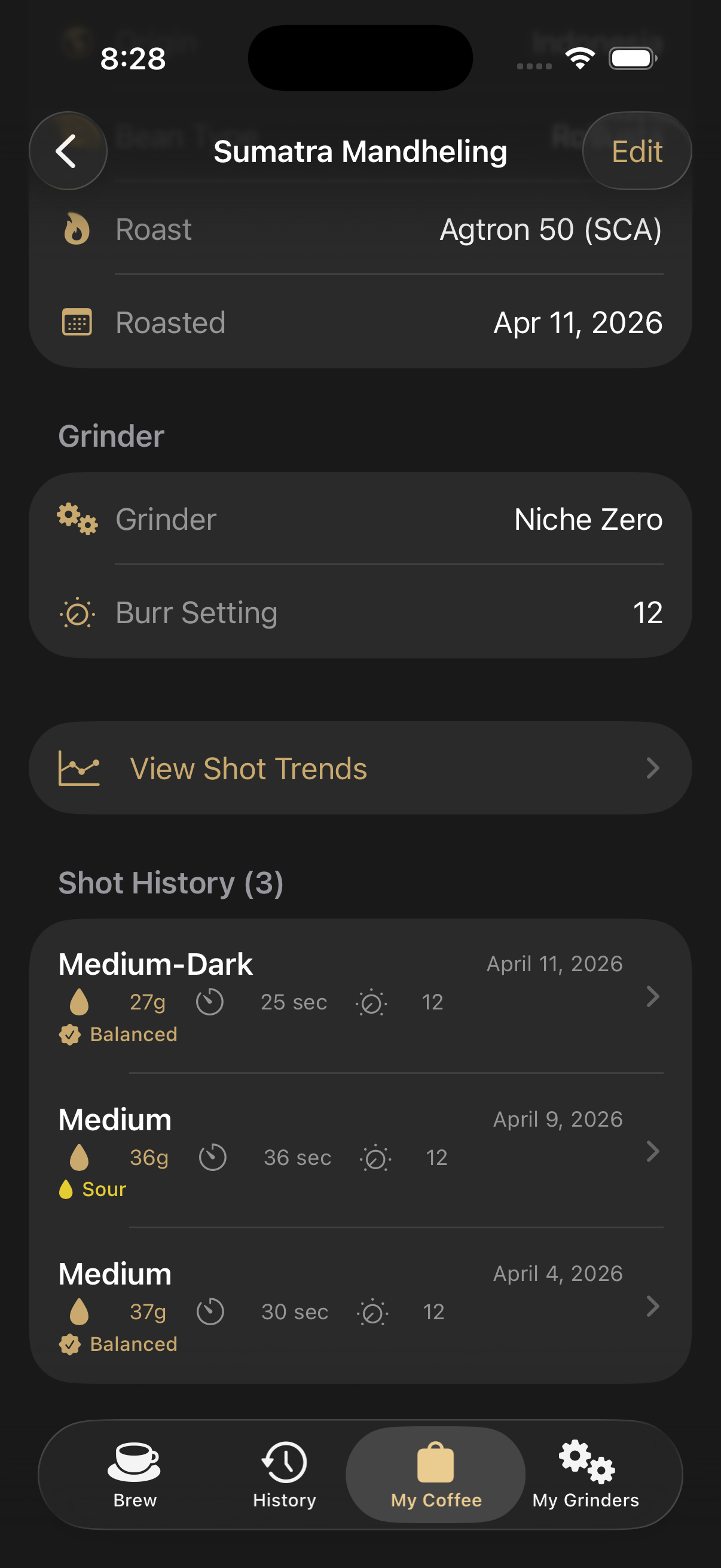Image resolution: width=721 pixels, height=1568 pixels.
Task: Open the My Grinders tab
Action: click(x=585, y=1474)
